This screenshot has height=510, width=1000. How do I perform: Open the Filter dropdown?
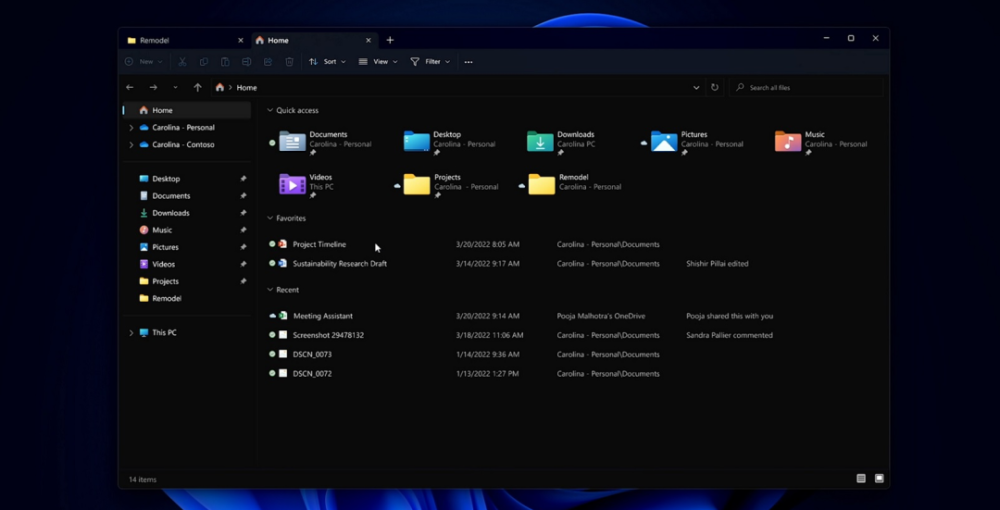click(x=430, y=62)
